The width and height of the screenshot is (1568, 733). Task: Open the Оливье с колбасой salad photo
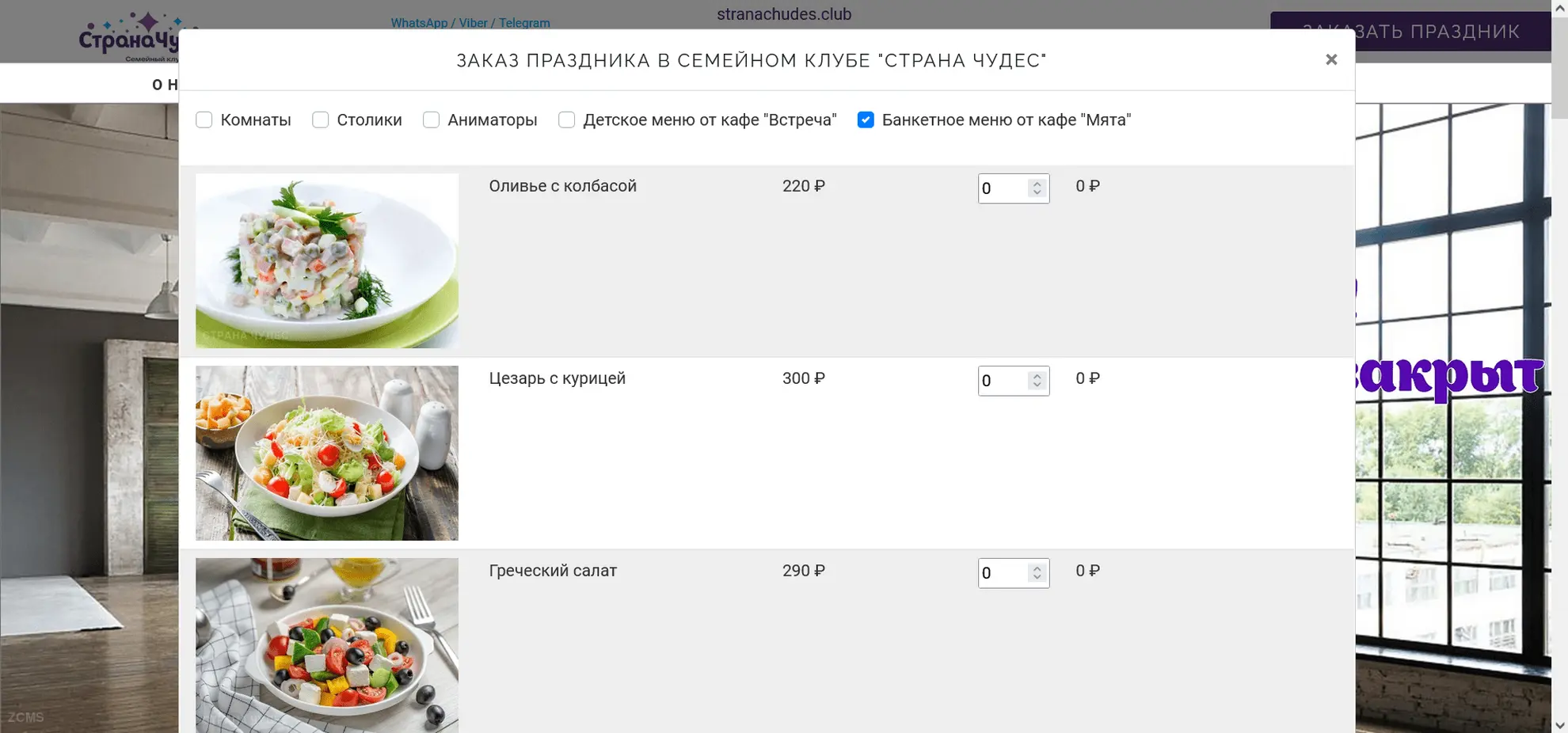coord(327,260)
